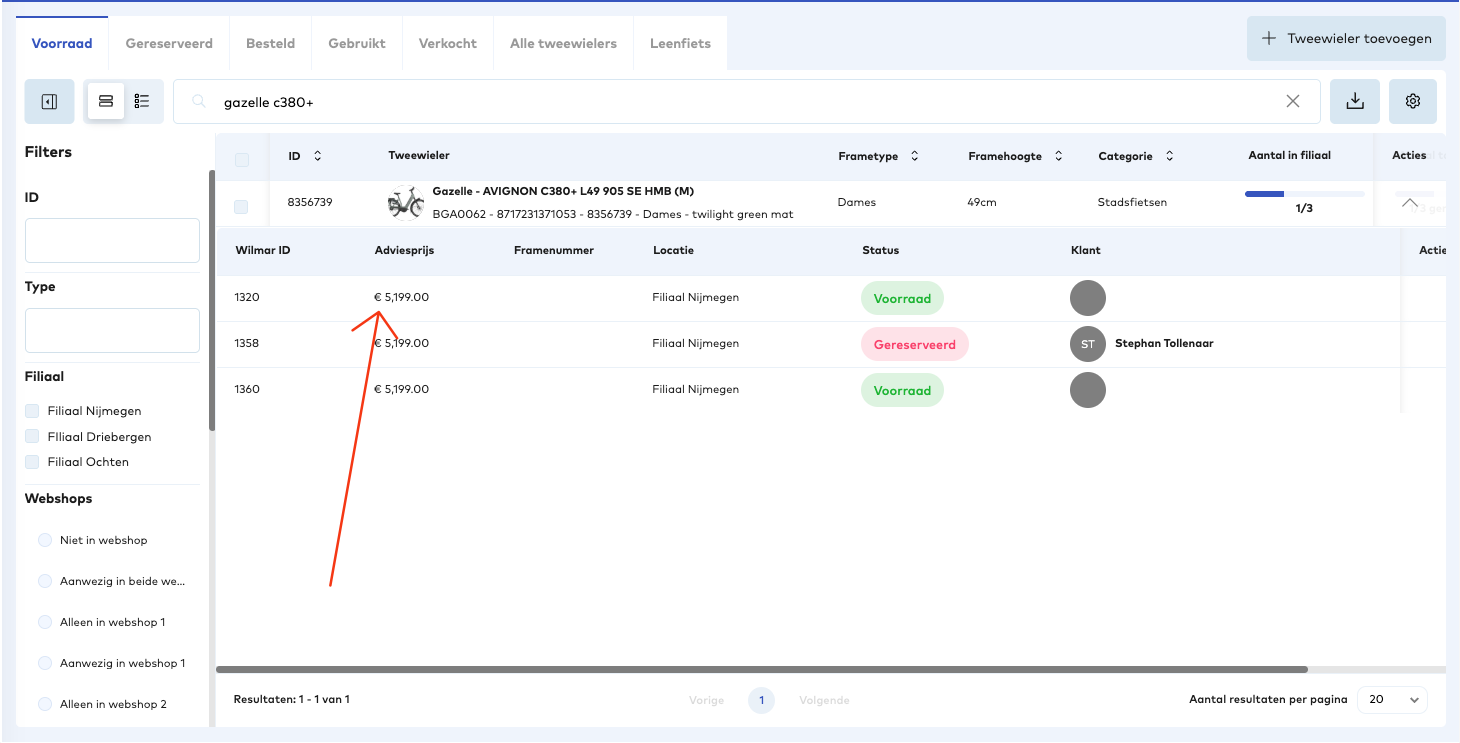Click the Gazelle Avignon bike thumbnail

pos(405,202)
